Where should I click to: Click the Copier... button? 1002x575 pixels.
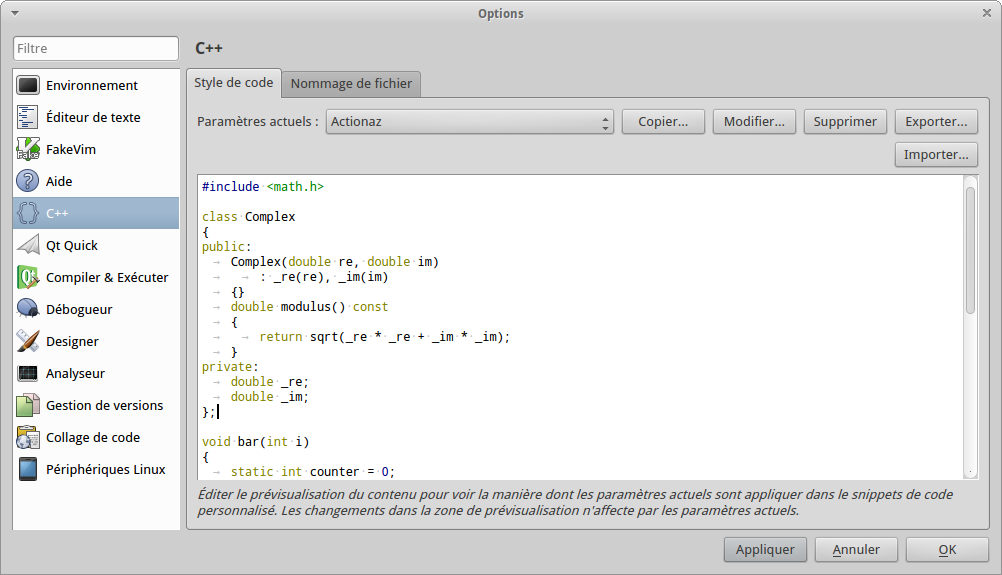pyautogui.click(x=663, y=122)
